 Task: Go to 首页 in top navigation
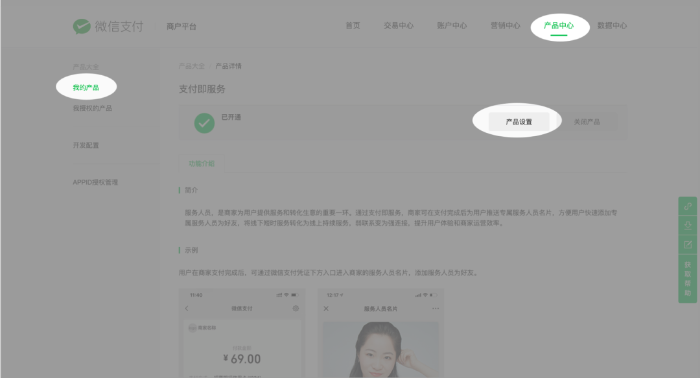point(353,25)
